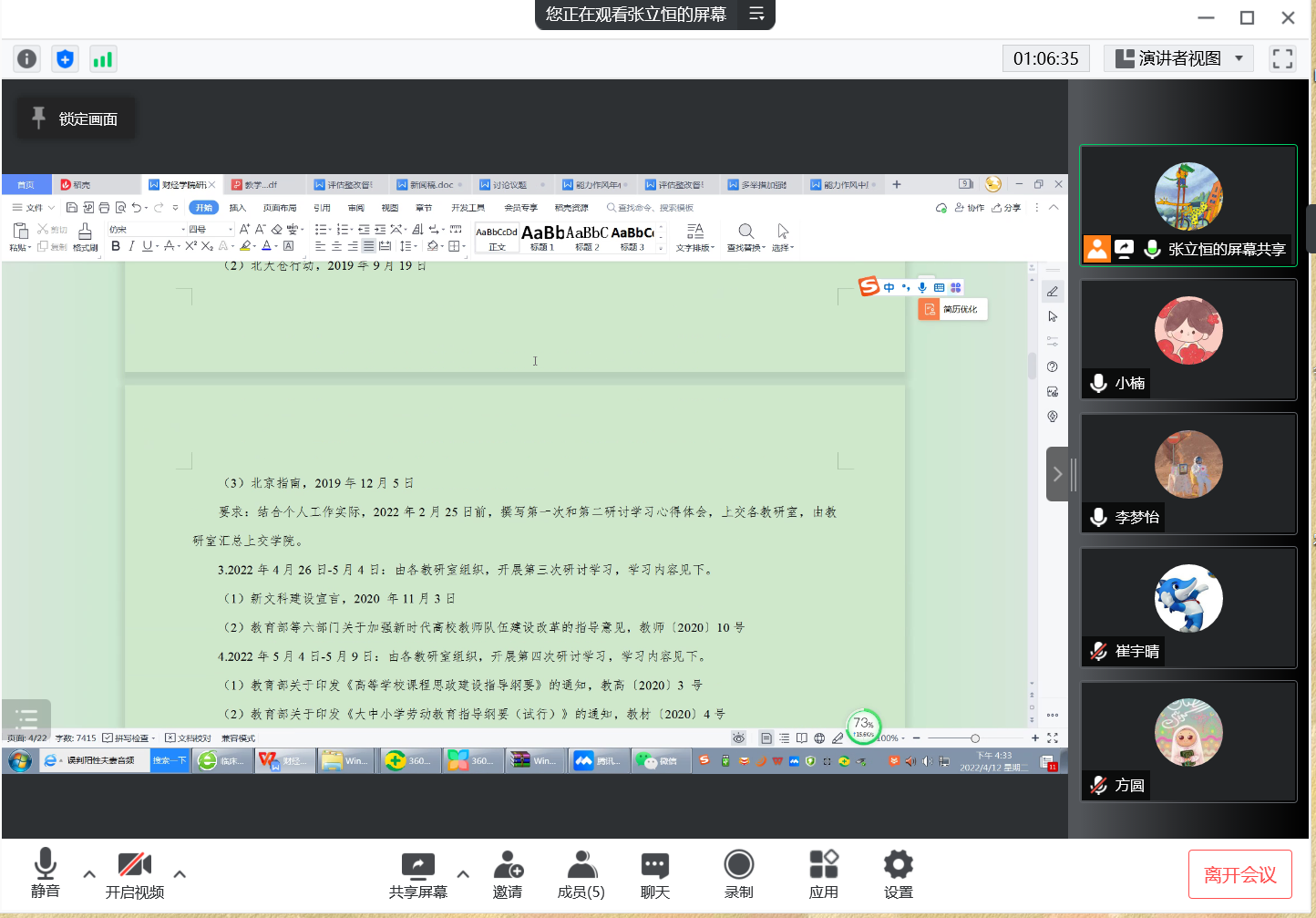The image size is (1316, 918).
Task: Open 设置 settings gear
Action: click(x=898, y=874)
